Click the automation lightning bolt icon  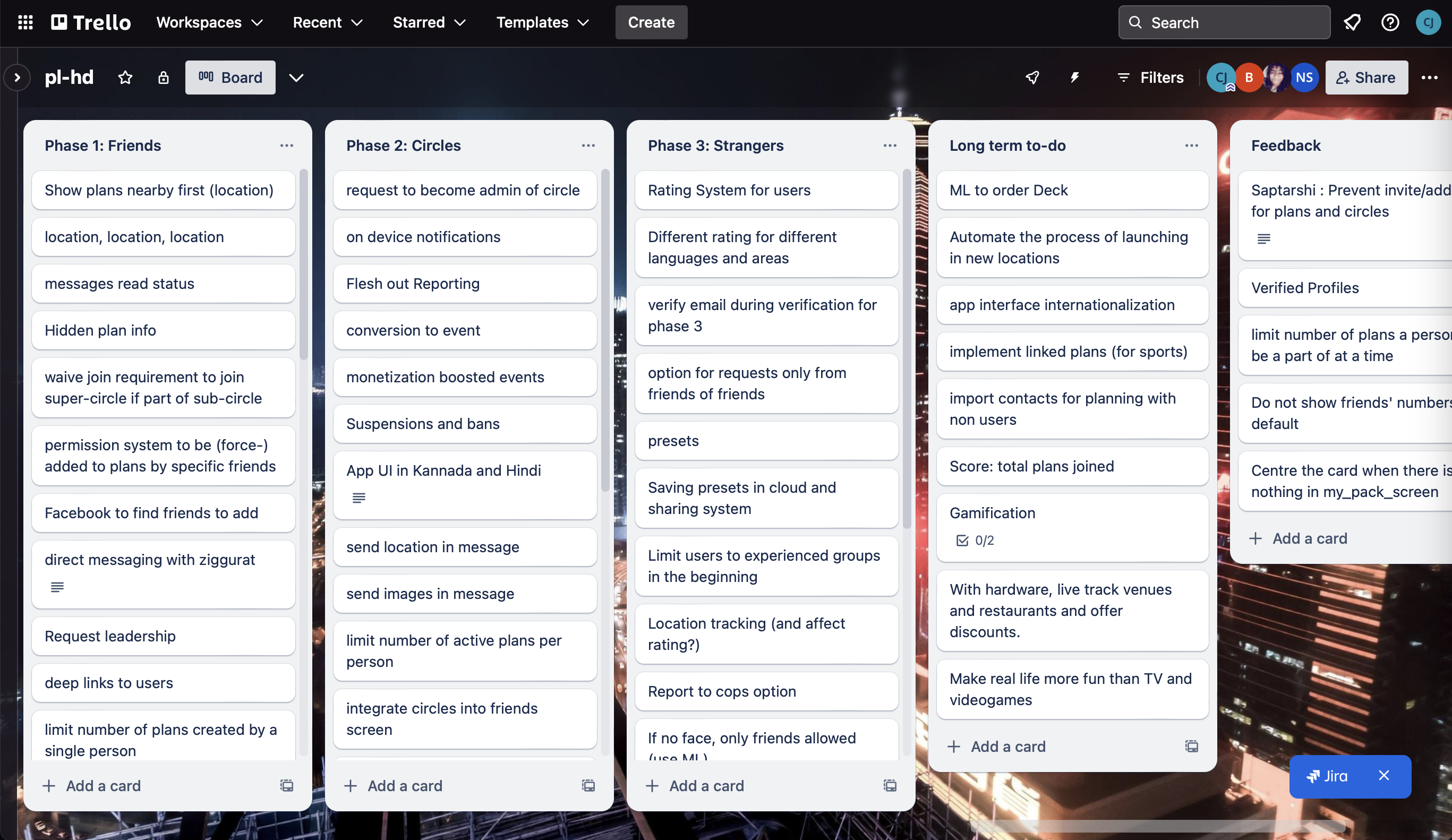(1076, 77)
